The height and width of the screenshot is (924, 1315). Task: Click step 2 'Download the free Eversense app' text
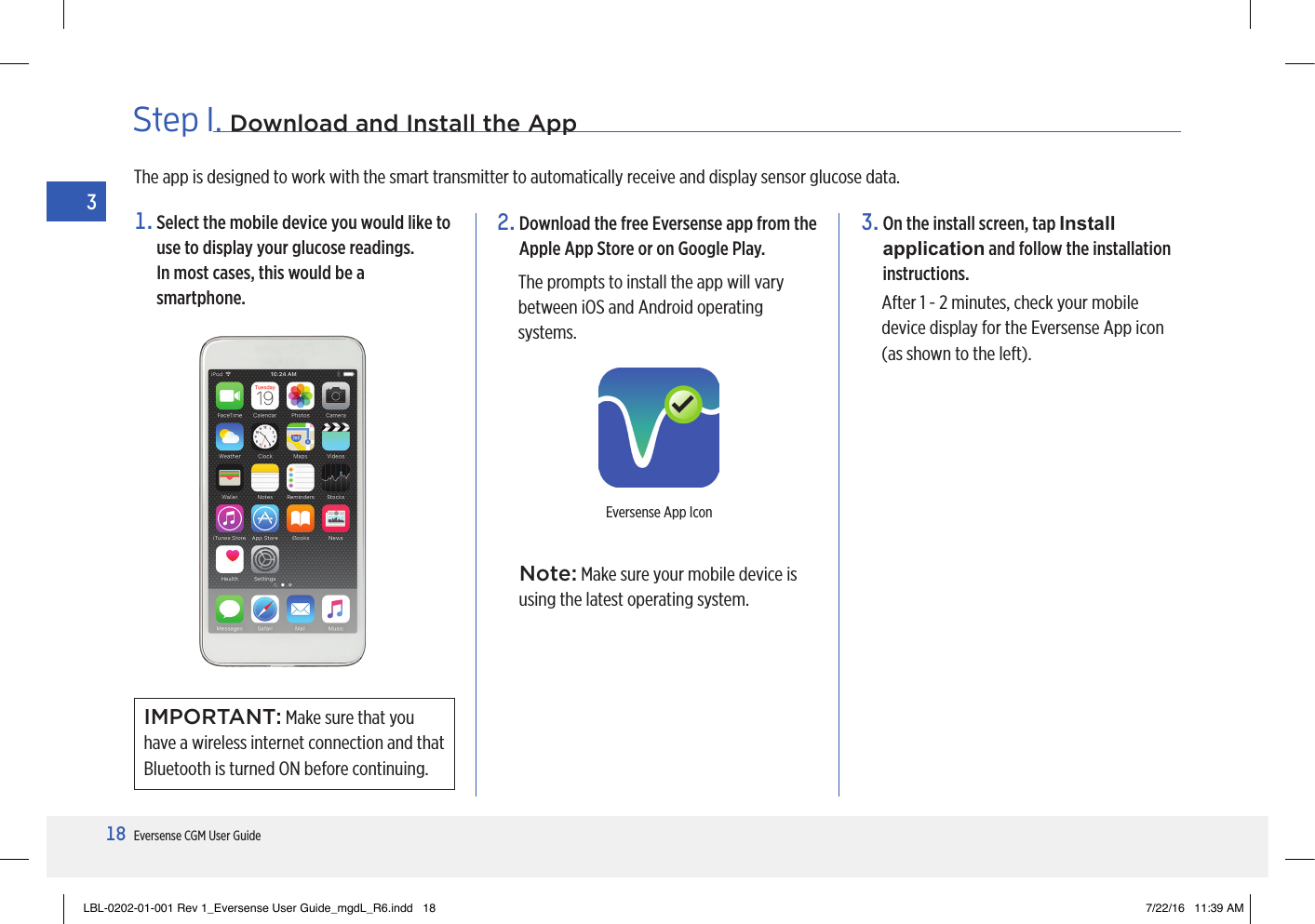[667, 235]
